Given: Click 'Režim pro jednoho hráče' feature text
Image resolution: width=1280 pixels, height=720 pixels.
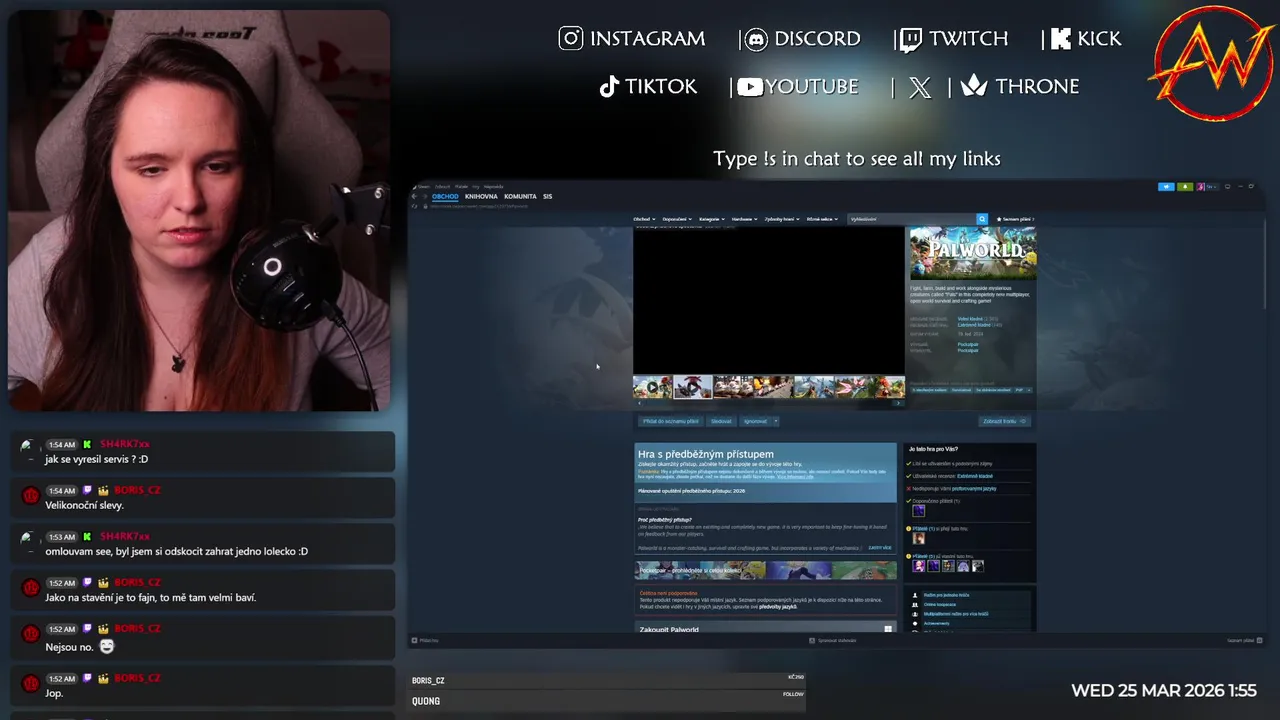Looking at the screenshot, I should [x=946, y=595].
